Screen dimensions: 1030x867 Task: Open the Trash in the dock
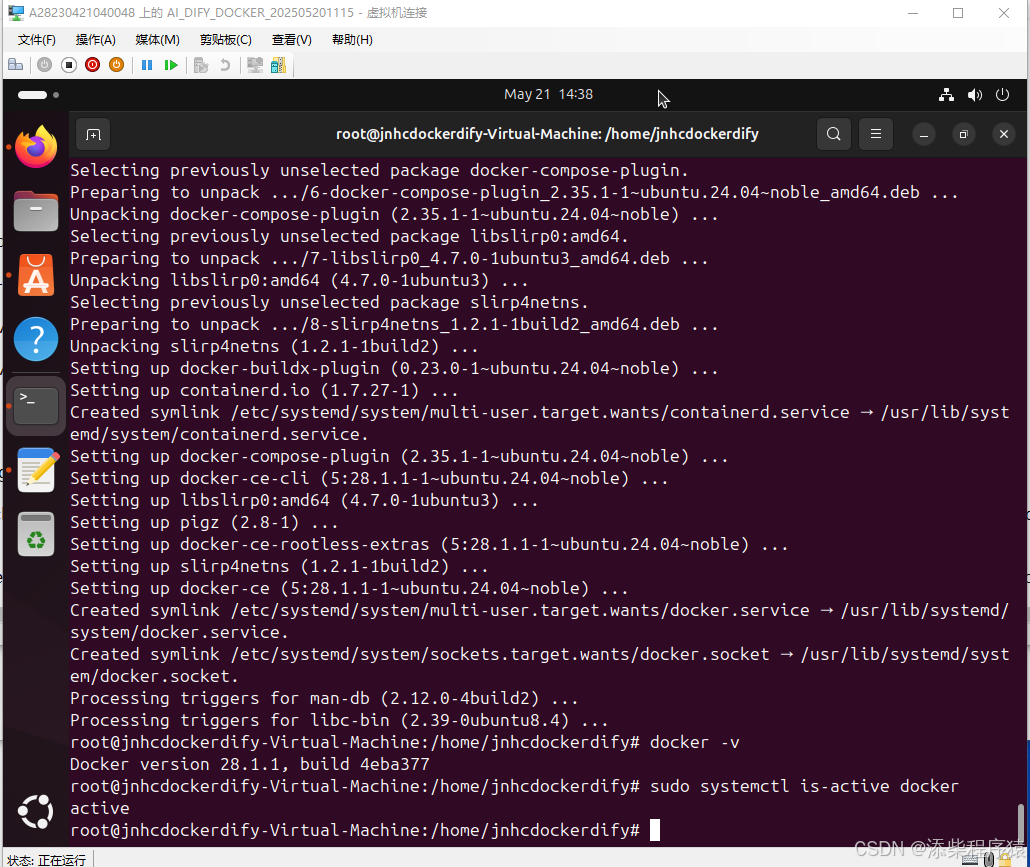pos(36,534)
